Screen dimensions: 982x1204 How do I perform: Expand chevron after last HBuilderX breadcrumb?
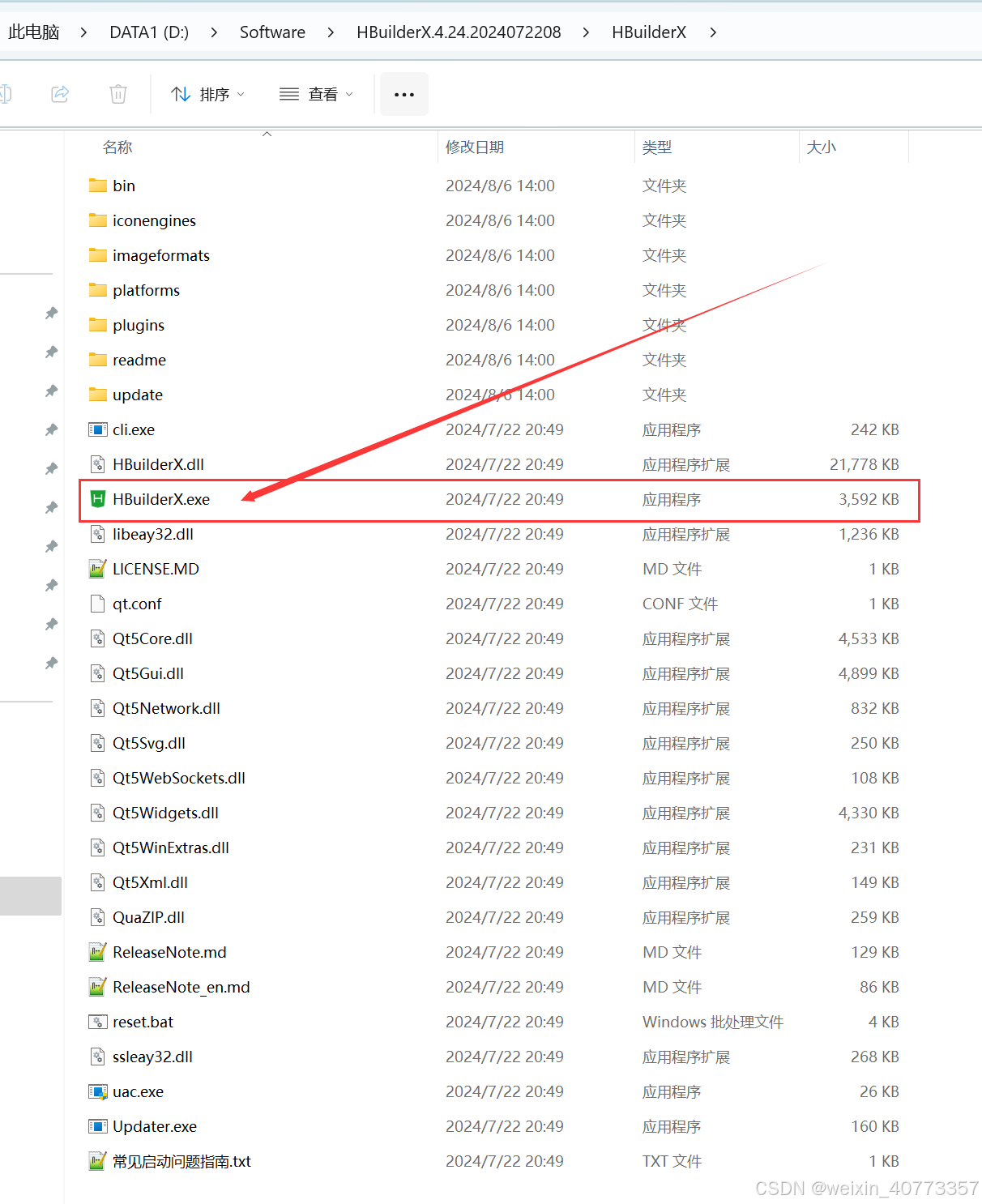tap(713, 32)
